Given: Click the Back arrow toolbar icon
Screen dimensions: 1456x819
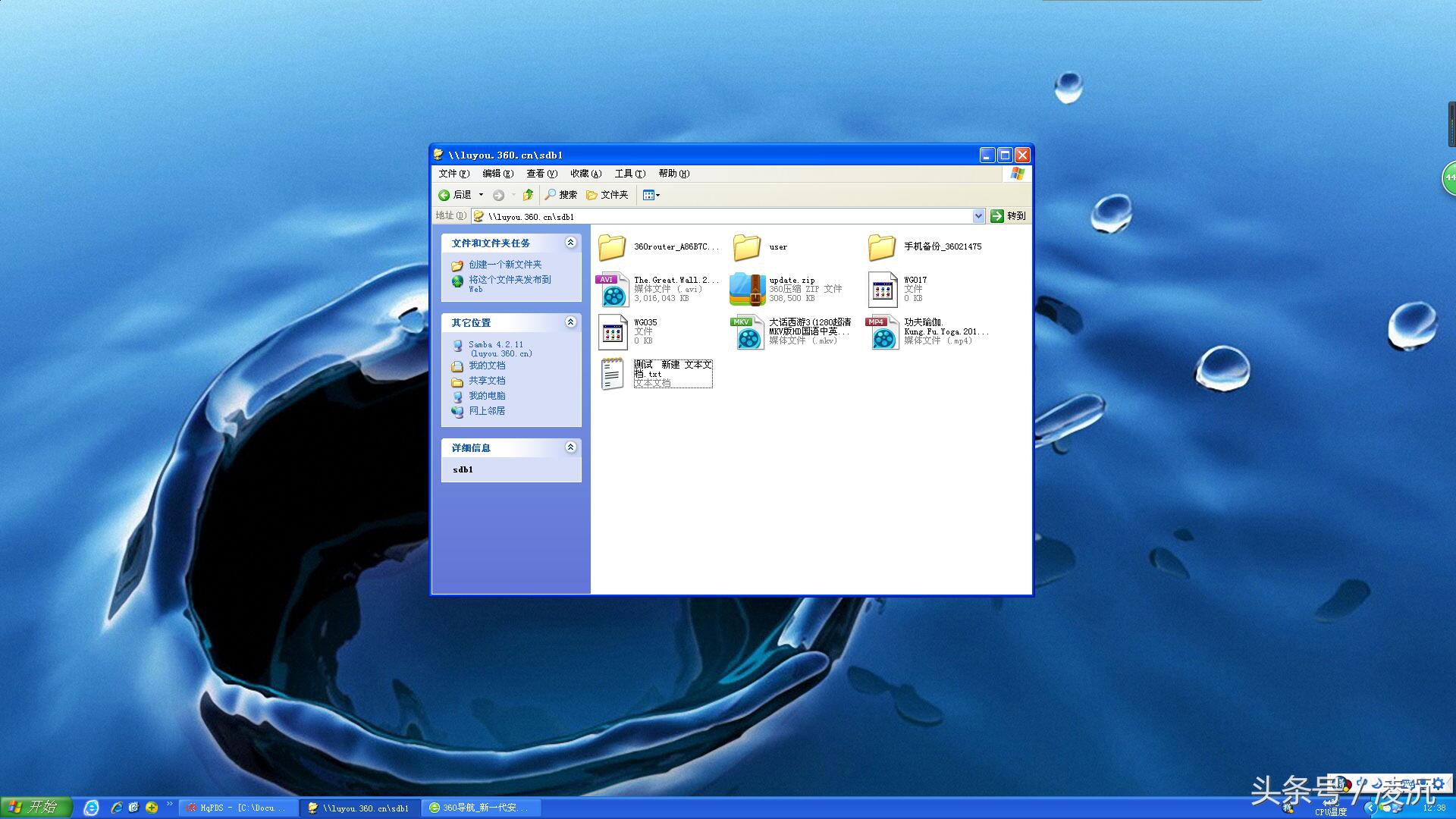Looking at the screenshot, I should 444,195.
